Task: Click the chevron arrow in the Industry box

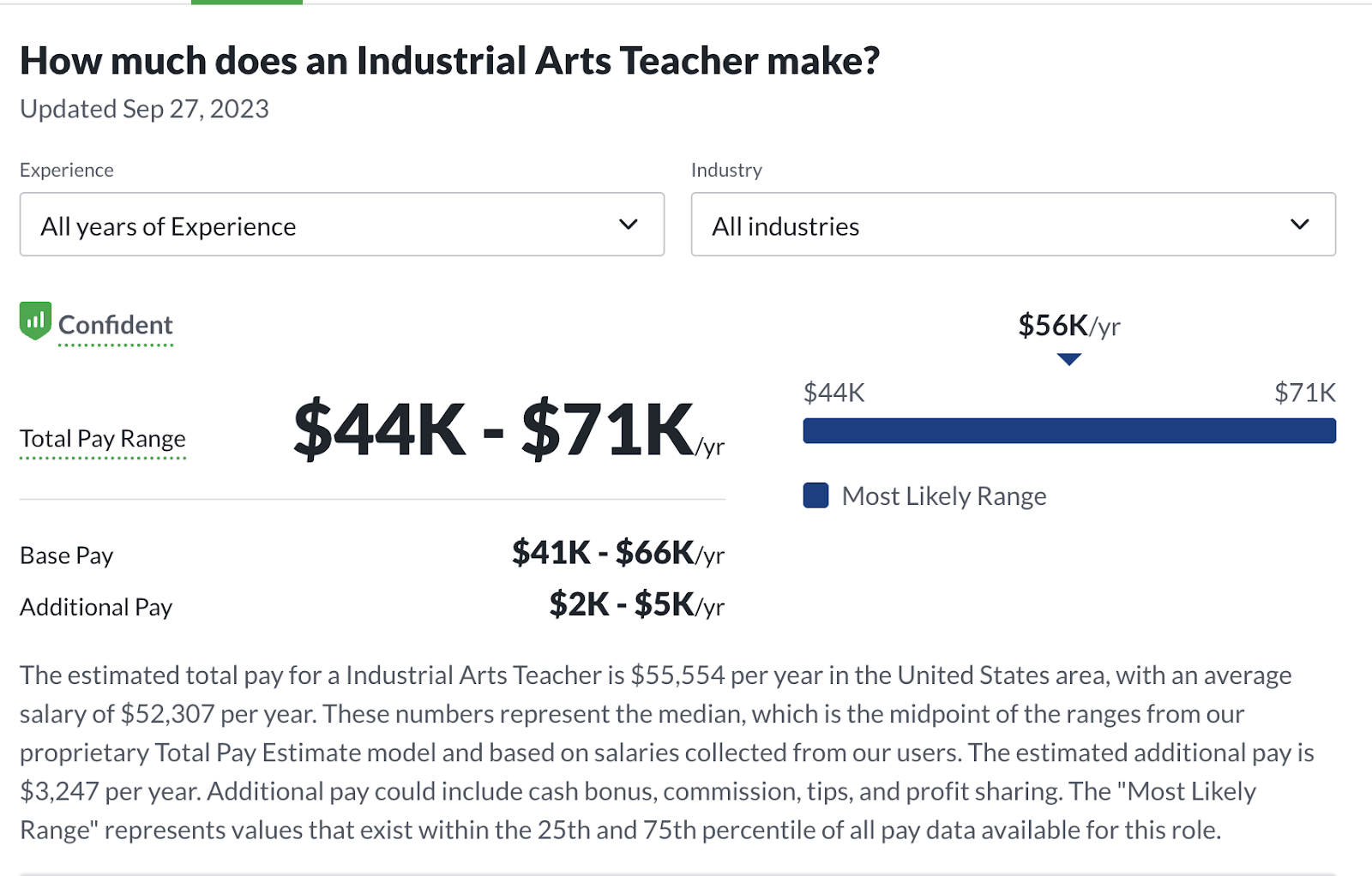Action: pos(1300,225)
